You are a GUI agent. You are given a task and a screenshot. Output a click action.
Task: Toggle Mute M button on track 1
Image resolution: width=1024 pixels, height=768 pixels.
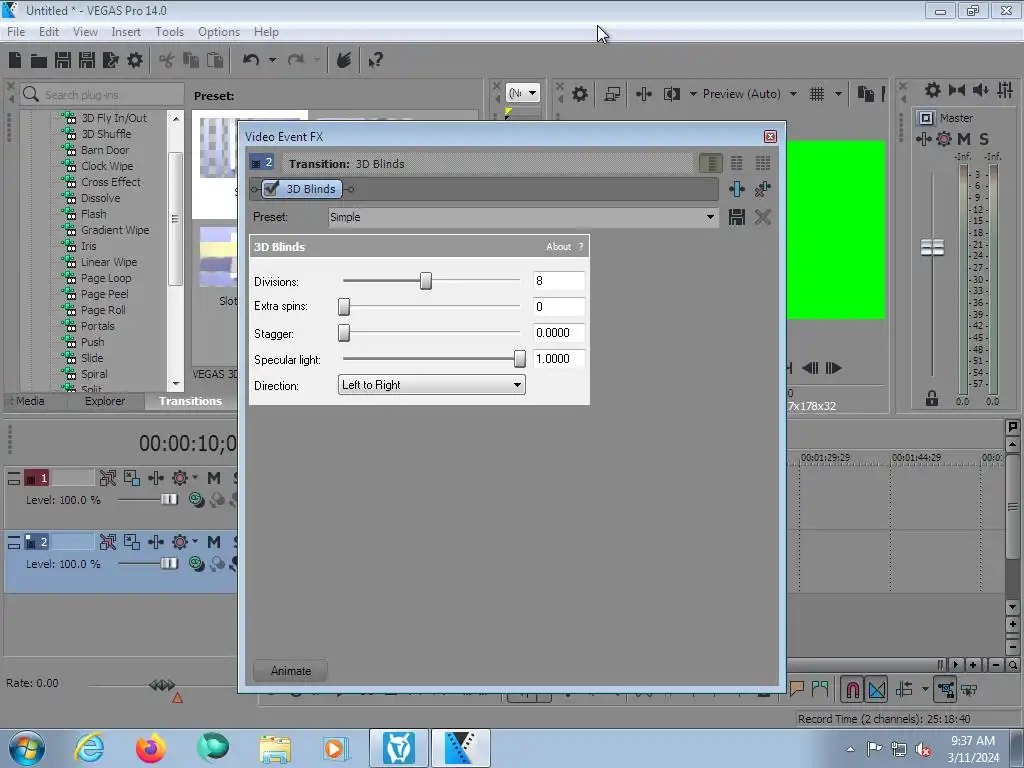(214, 479)
